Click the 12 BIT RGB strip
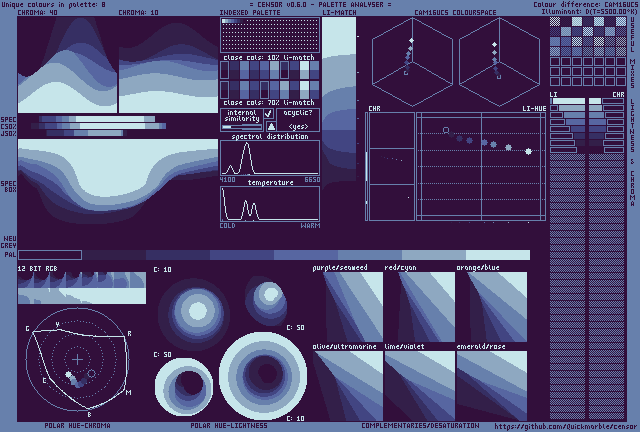 coord(82,288)
